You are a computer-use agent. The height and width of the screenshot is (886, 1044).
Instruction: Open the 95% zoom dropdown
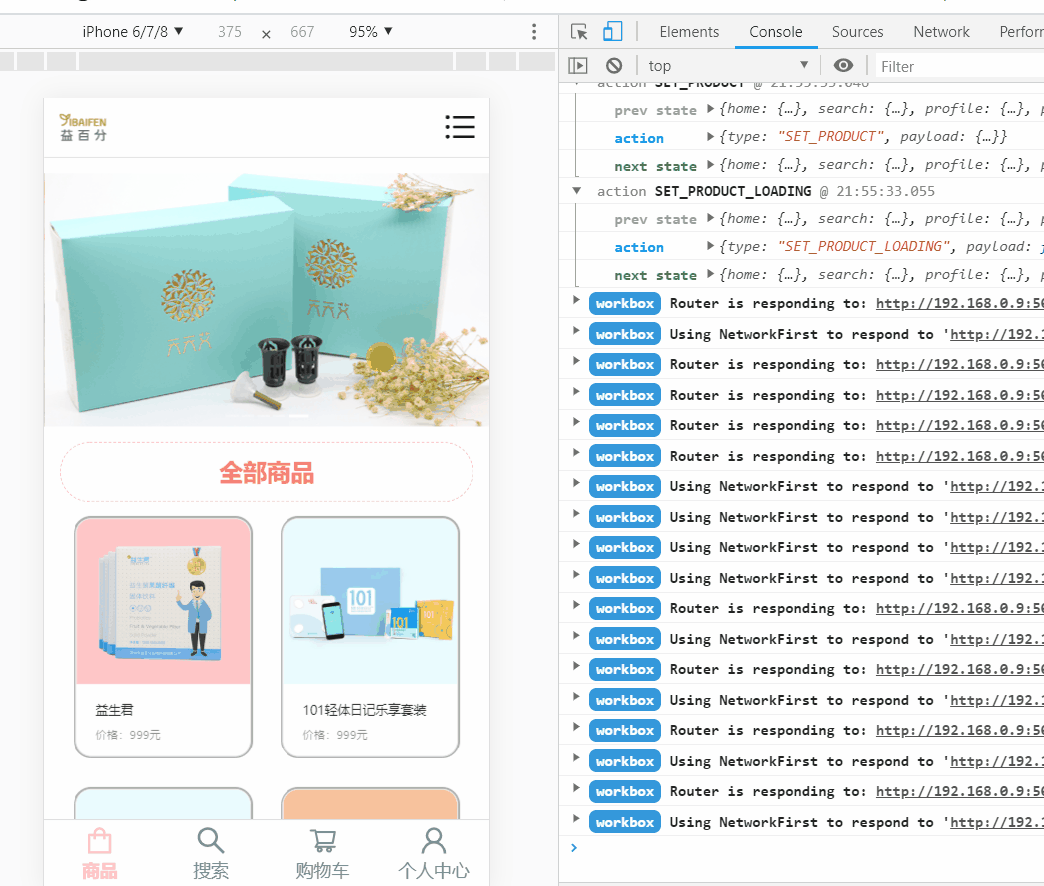click(371, 32)
